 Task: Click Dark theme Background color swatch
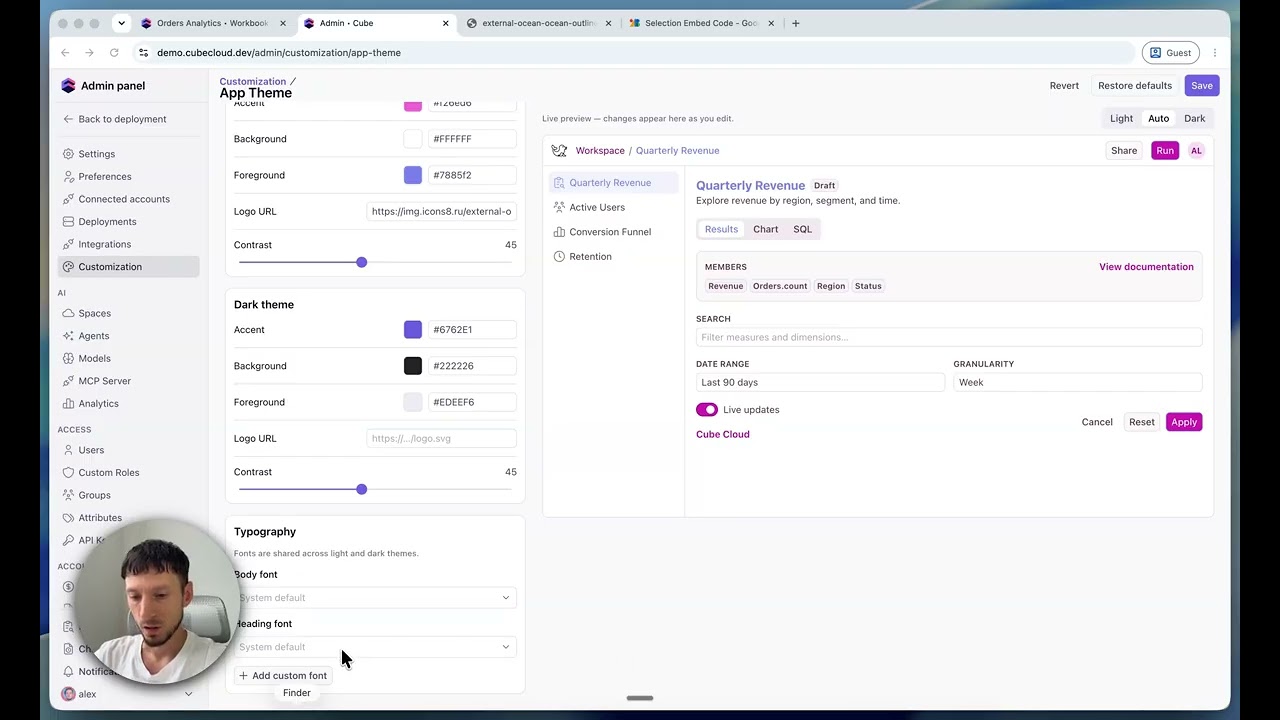pyautogui.click(x=413, y=366)
